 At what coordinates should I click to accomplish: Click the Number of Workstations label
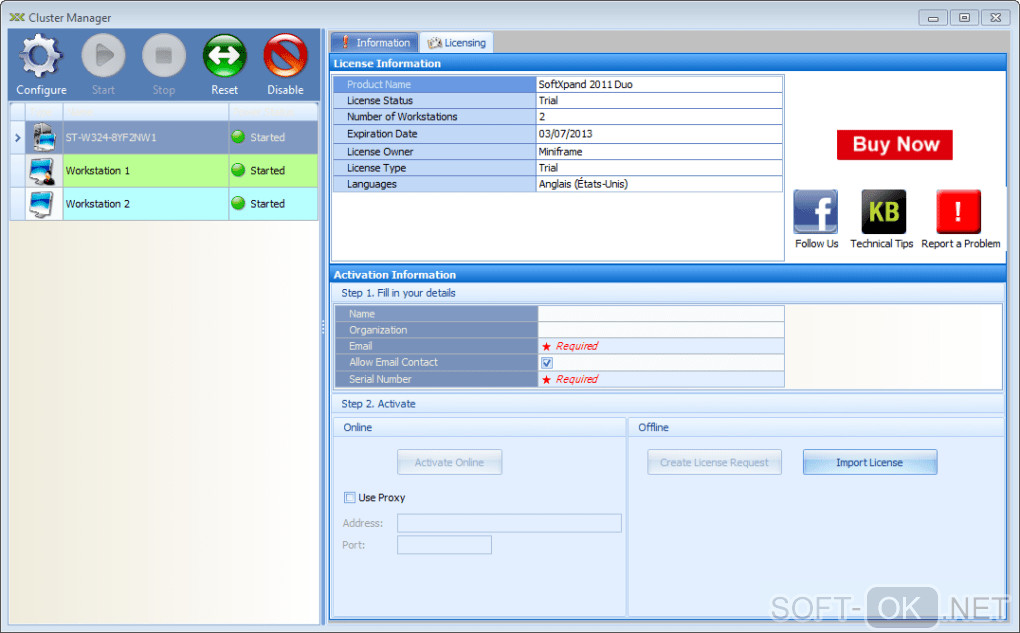pyautogui.click(x=402, y=117)
